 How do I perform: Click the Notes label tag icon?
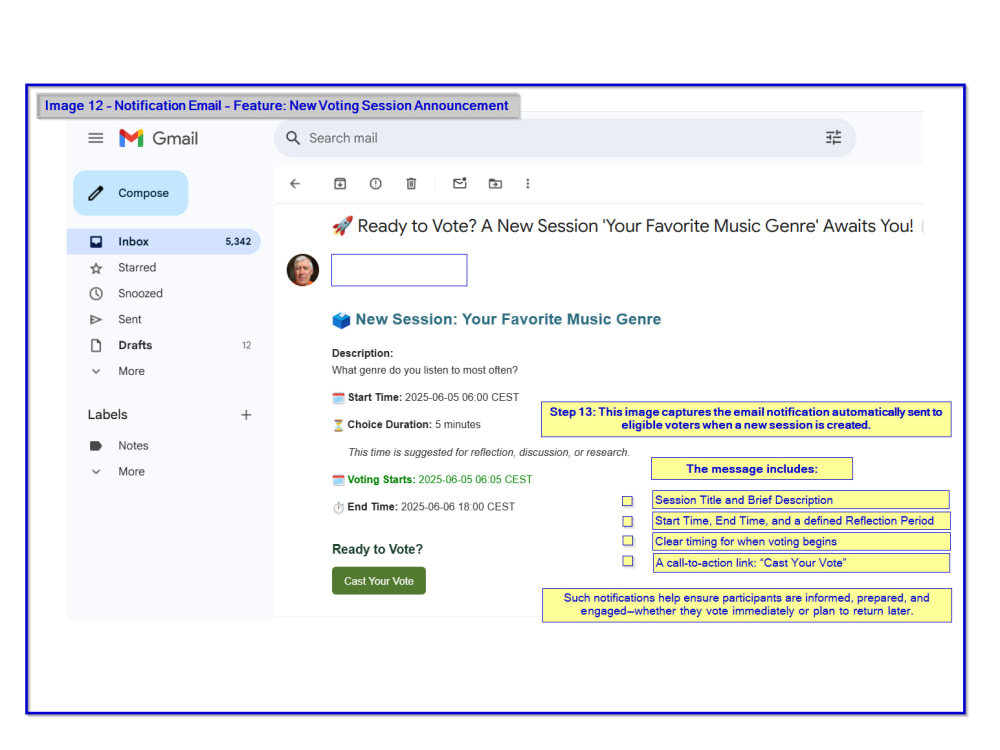(96, 446)
